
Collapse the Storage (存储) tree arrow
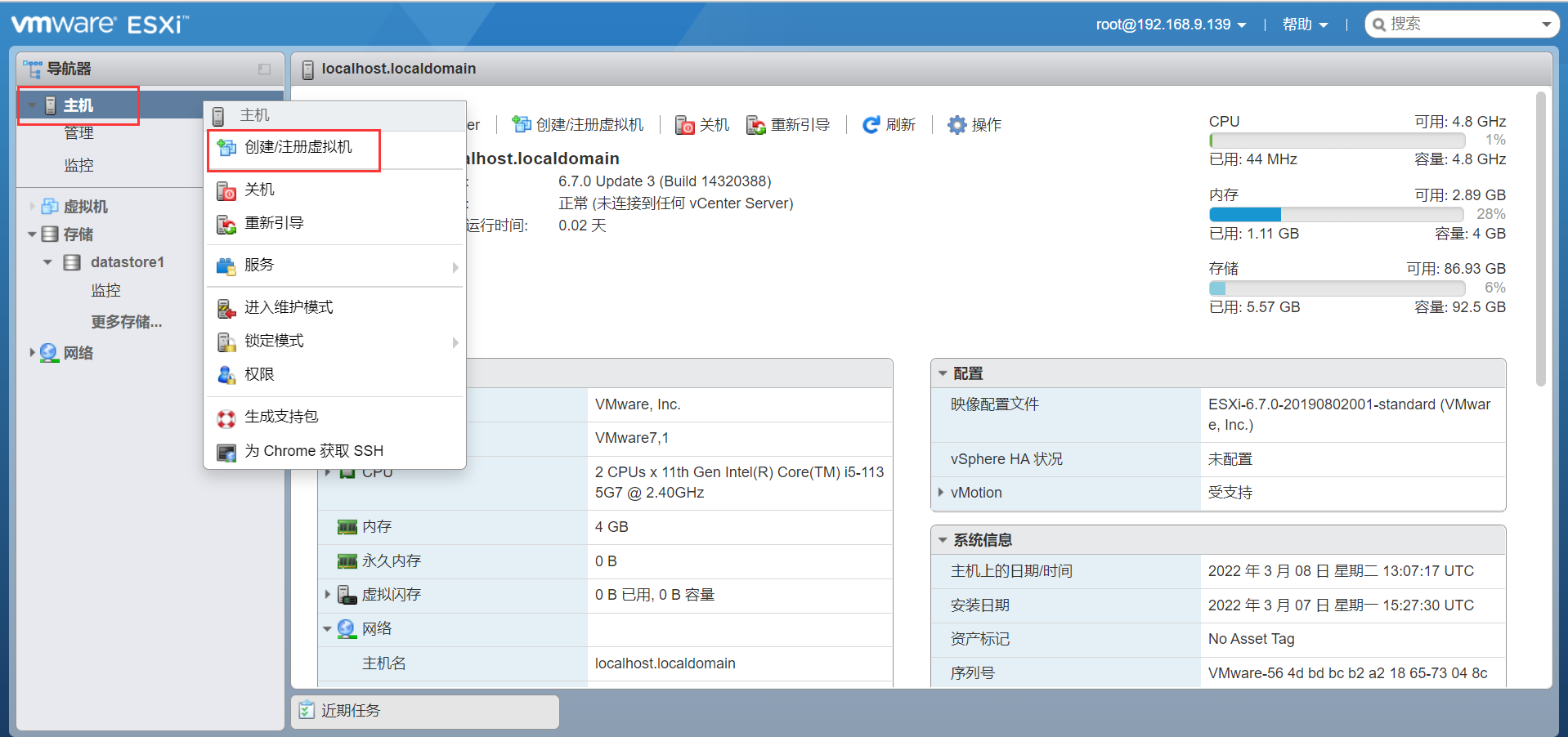(32, 234)
